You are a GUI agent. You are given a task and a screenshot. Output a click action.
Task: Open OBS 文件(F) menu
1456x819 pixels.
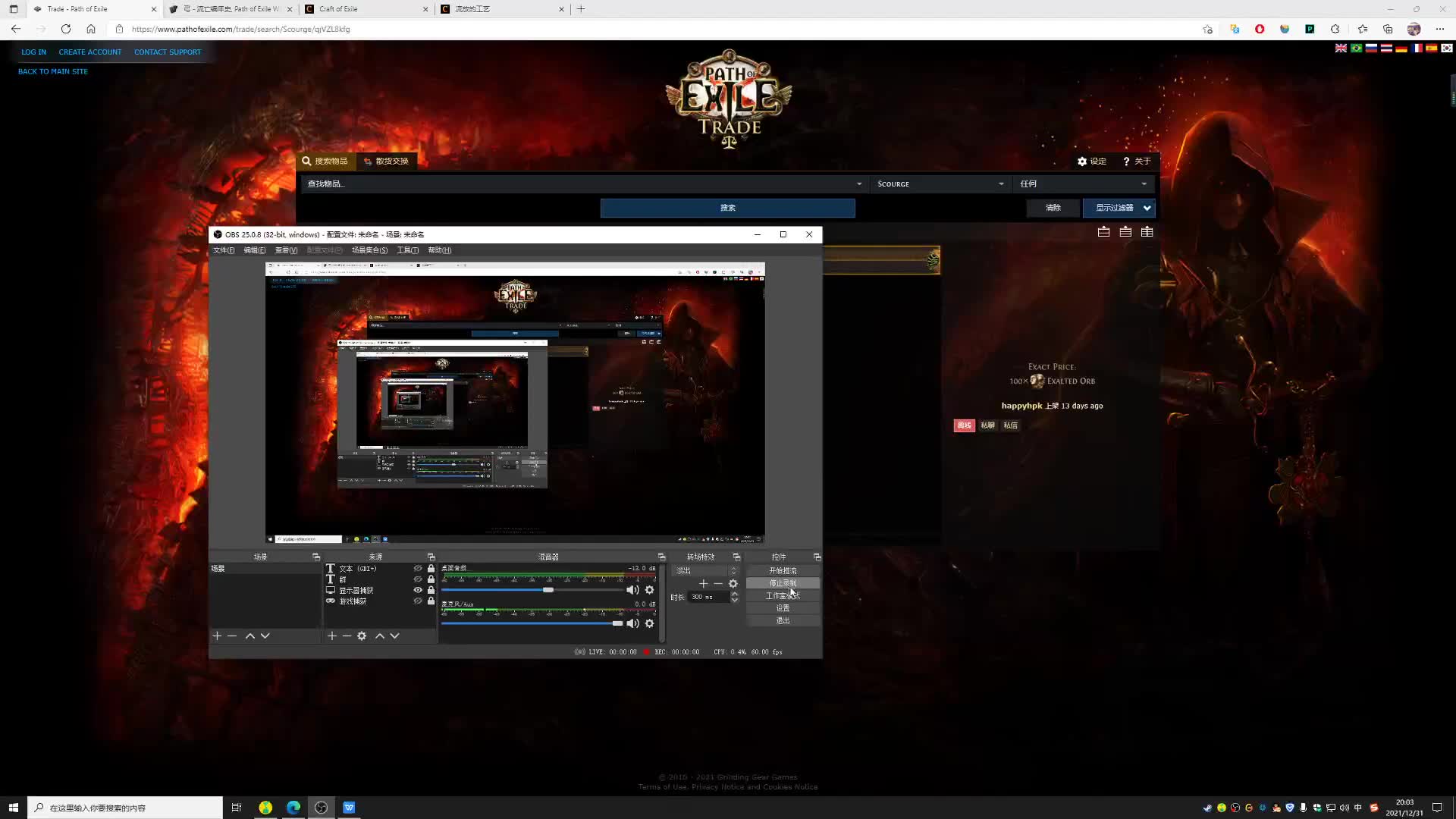(224, 250)
